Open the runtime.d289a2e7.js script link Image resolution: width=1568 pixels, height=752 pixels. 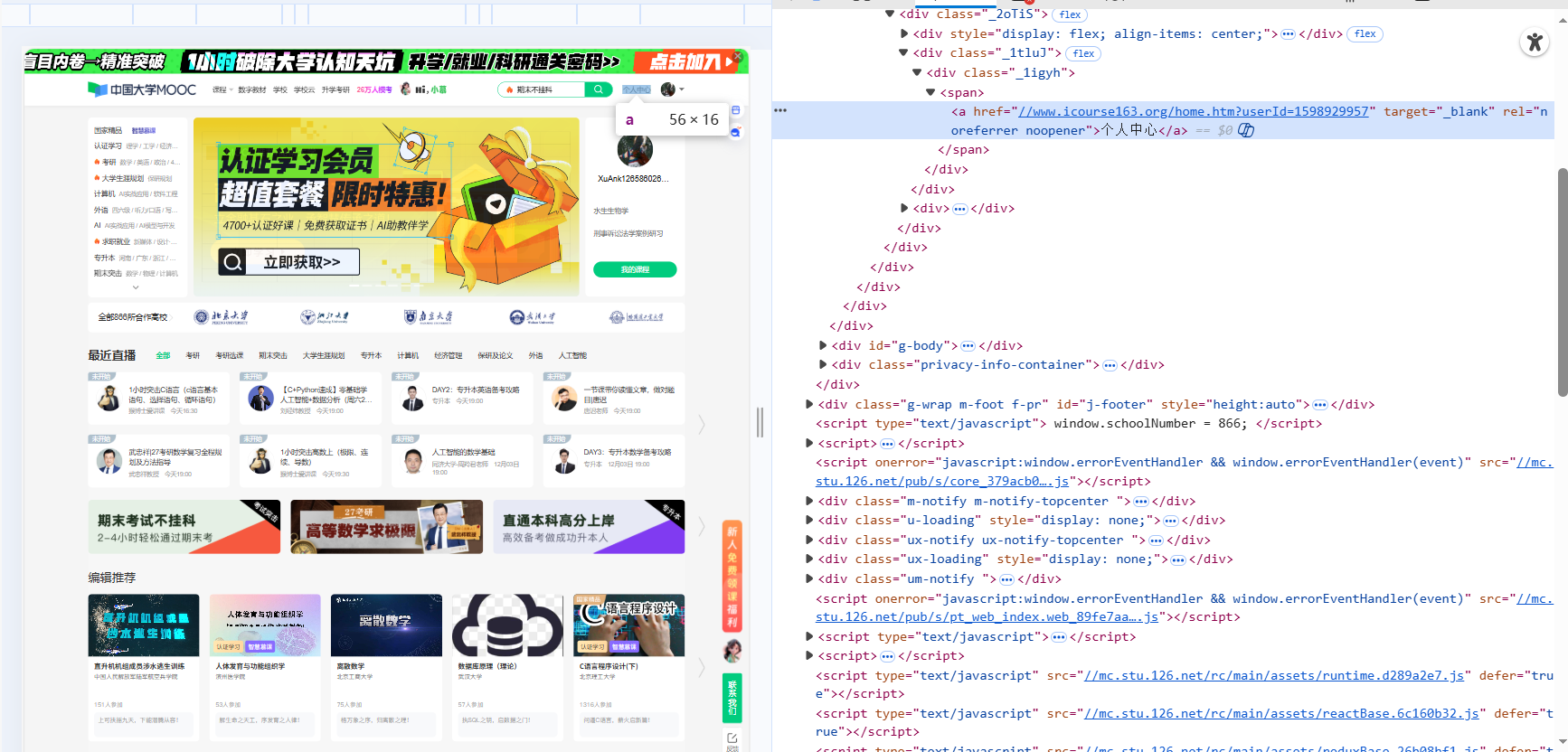[1274, 675]
